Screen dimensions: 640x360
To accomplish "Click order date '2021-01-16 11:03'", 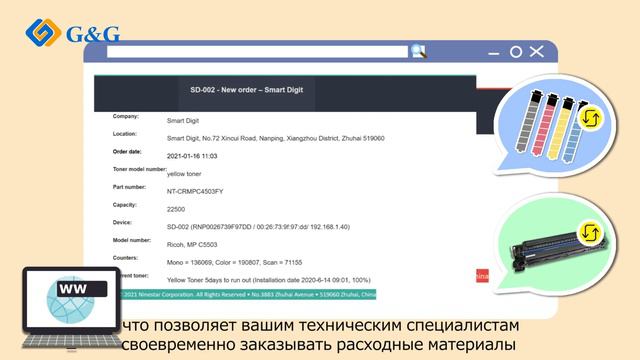I will tap(192, 156).
